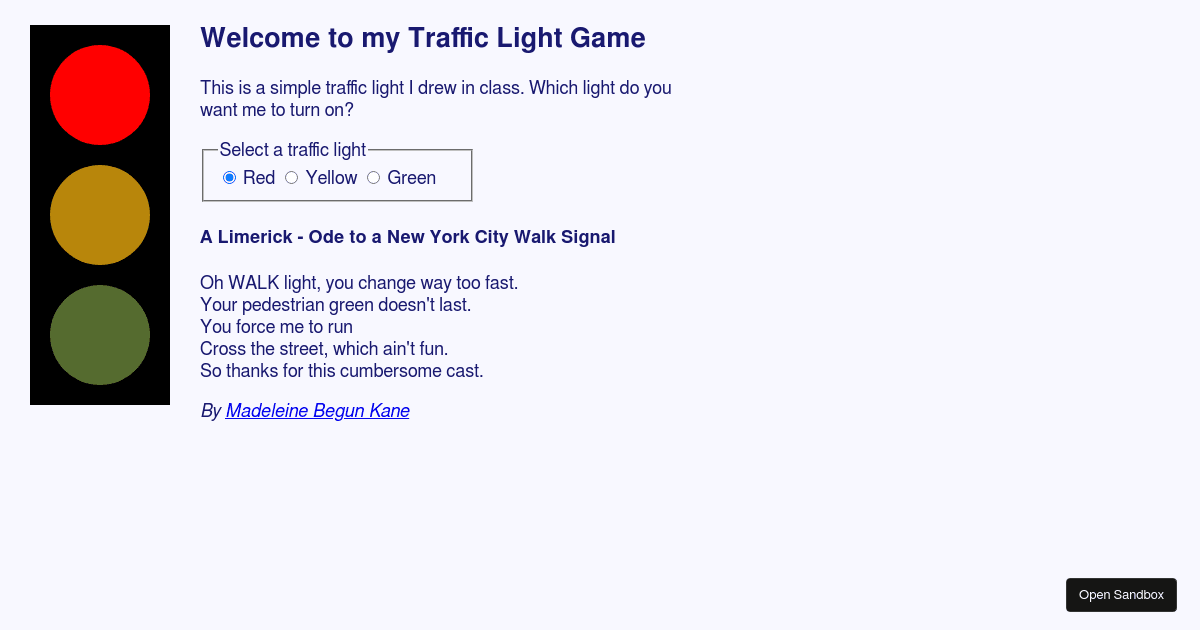1200x630 pixels.
Task: Open the Madeleine Begun Kane link
Action: pyautogui.click(x=317, y=410)
